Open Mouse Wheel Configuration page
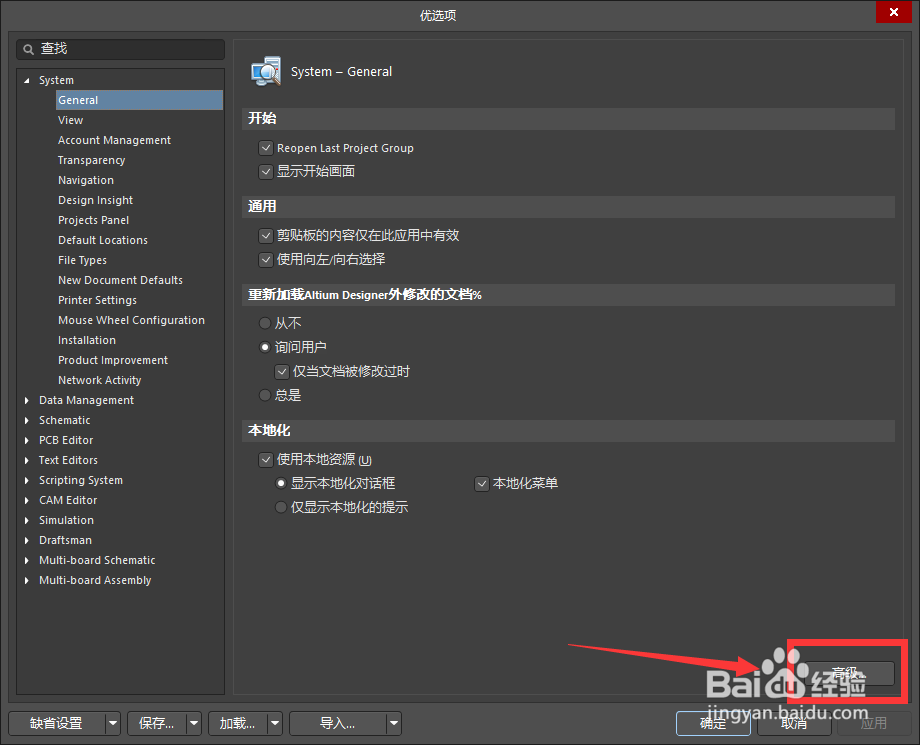This screenshot has height=745, width=920. (x=131, y=320)
